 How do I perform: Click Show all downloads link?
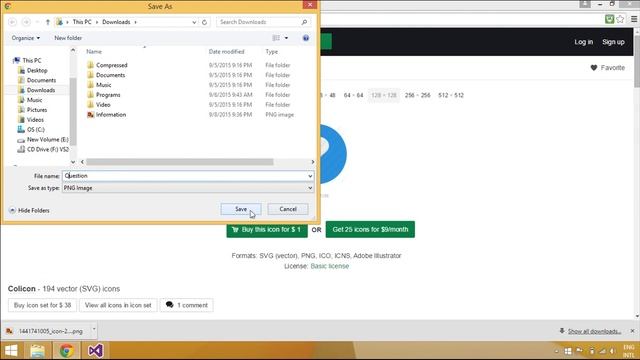click(594, 331)
